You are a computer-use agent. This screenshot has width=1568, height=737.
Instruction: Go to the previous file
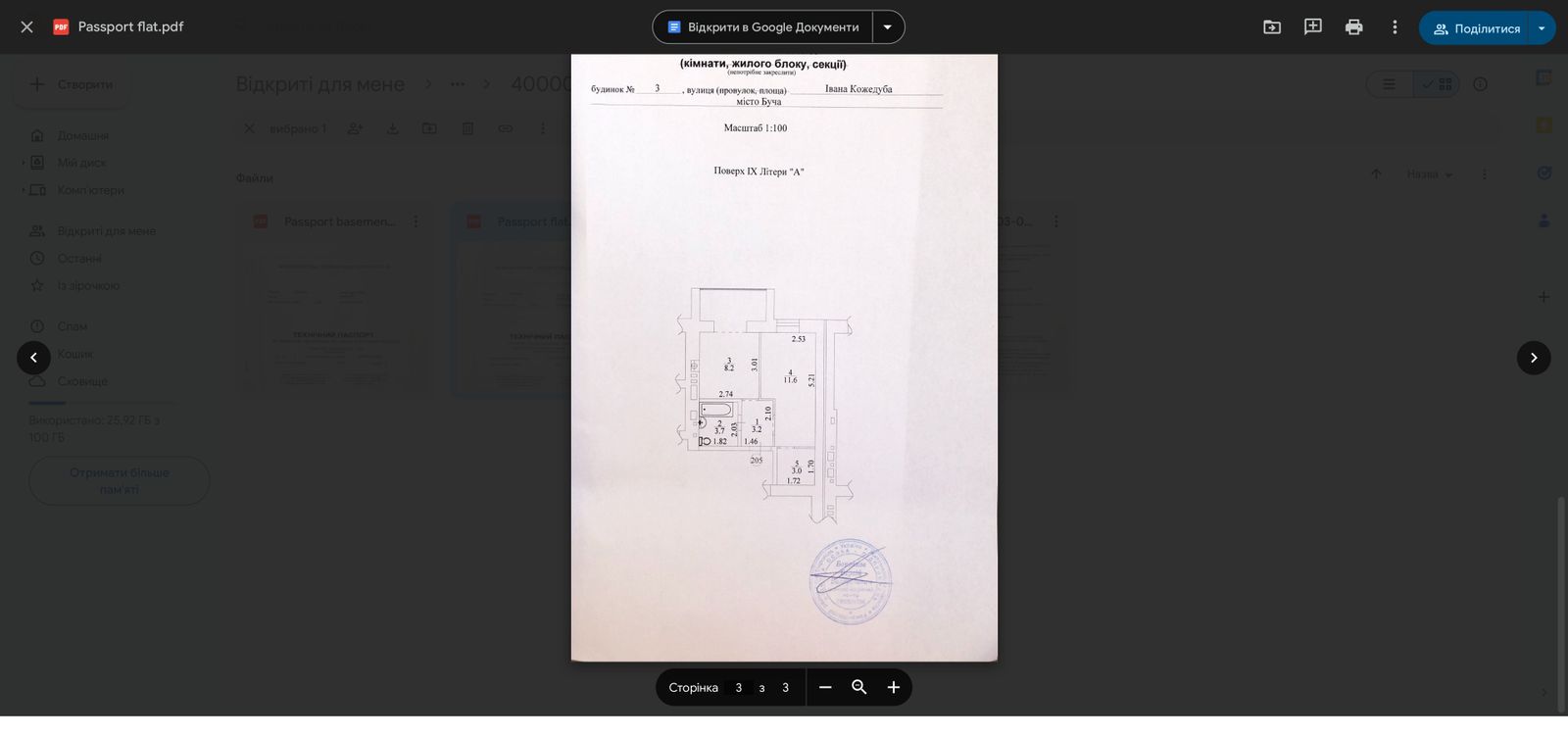coord(33,358)
